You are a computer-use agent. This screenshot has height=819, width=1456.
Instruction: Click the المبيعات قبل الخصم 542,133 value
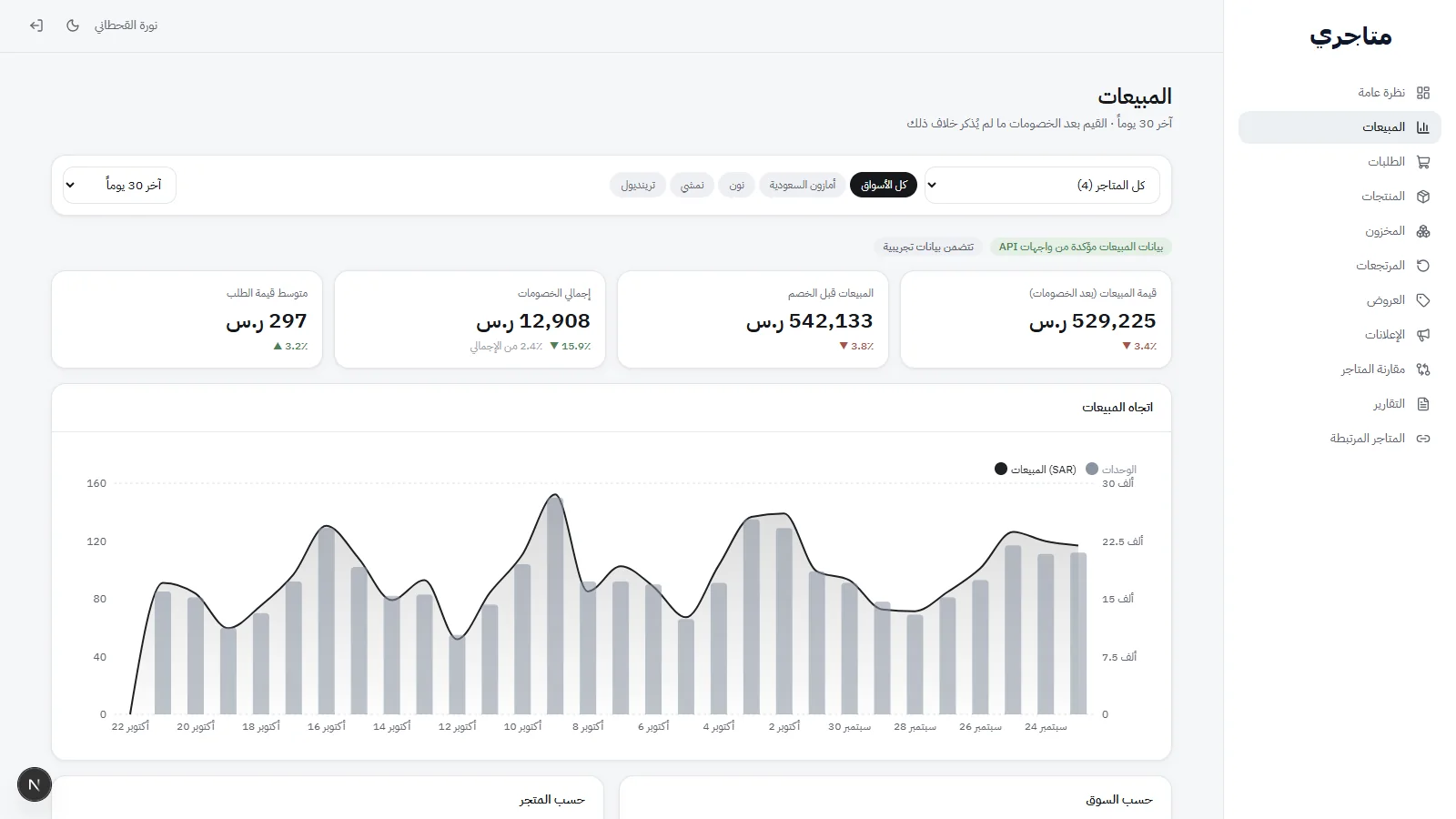tap(809, 321)
